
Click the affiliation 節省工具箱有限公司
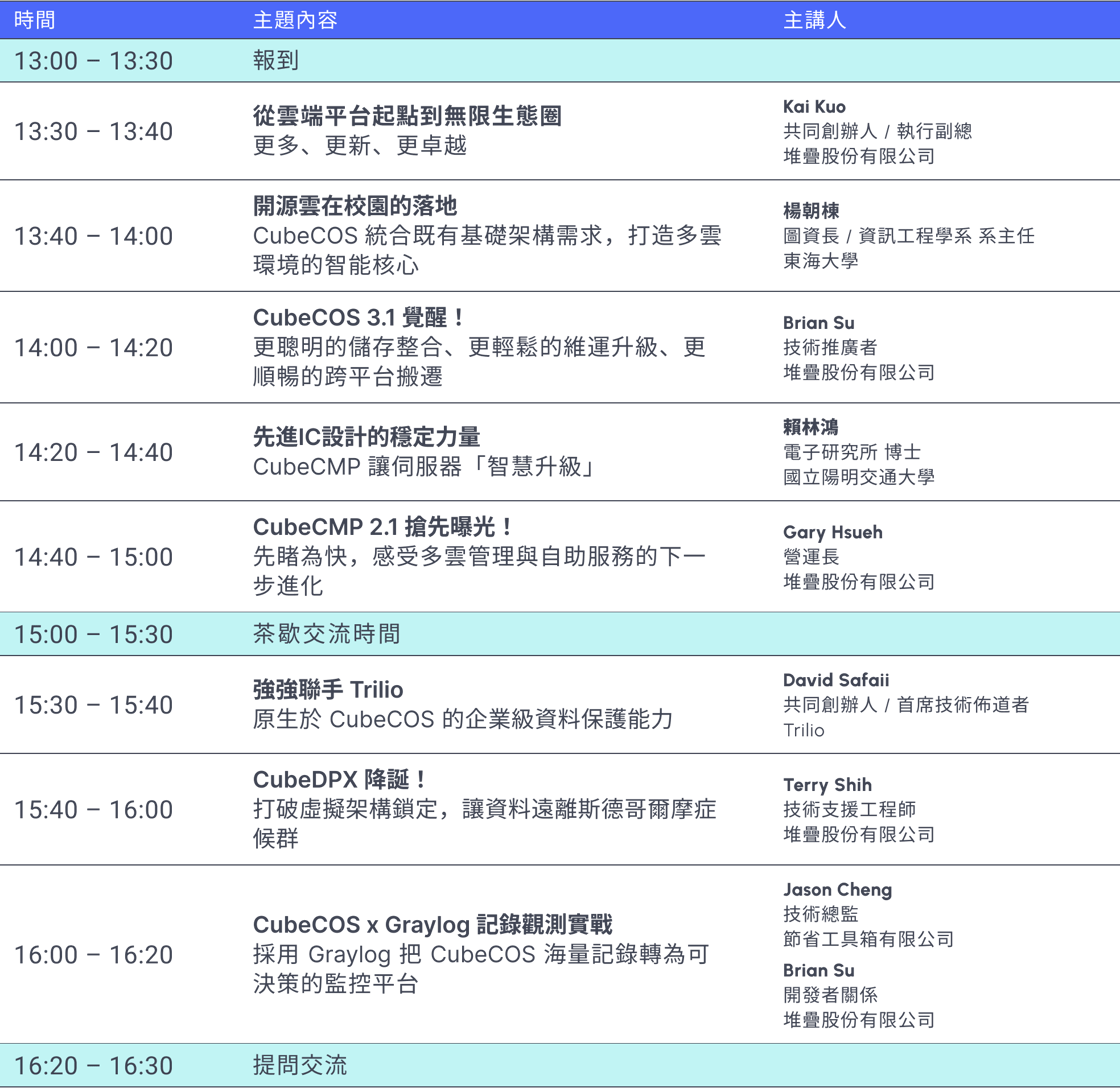[x=869, y=939]
